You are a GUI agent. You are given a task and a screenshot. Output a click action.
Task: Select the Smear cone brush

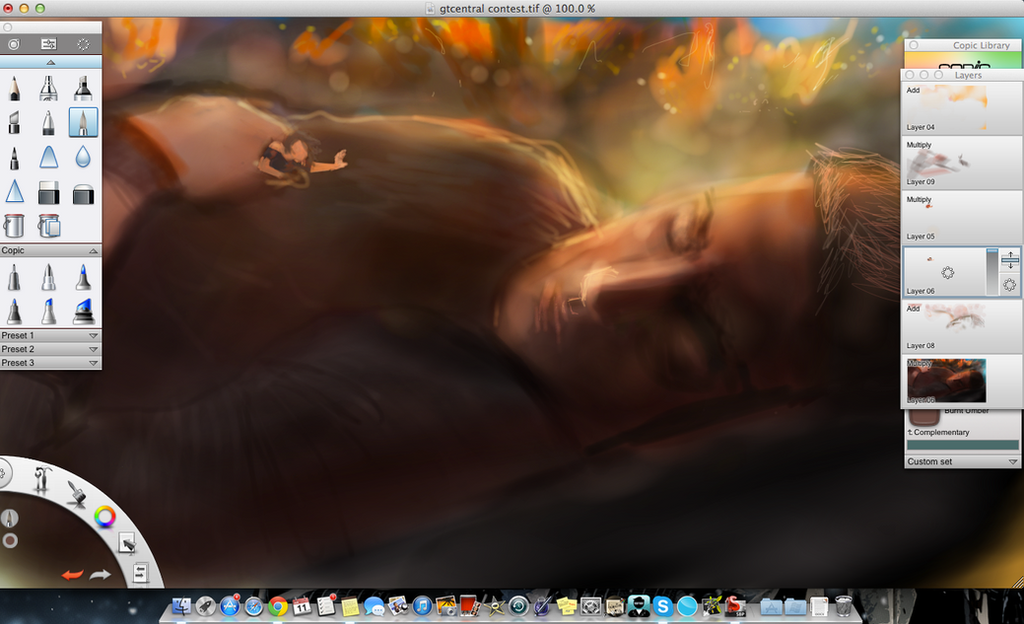click(x=48, y=157)
